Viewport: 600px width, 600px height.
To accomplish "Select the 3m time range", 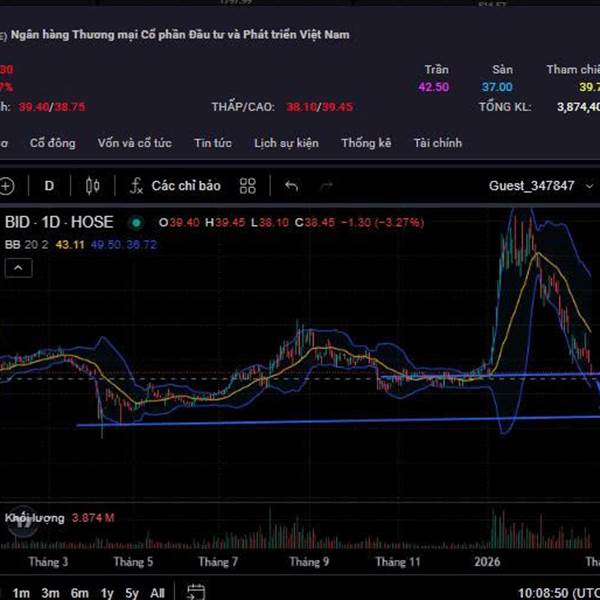I will (x=50, y=593).
